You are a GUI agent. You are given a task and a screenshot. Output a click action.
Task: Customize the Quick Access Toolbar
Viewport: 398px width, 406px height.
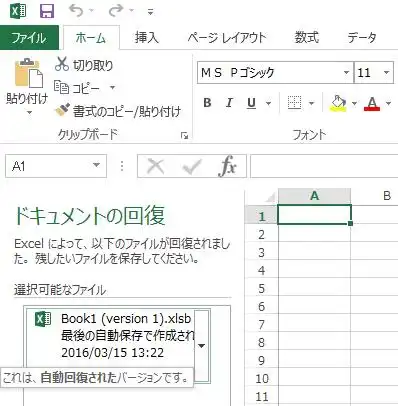pyautogui.click(x=151, y=12)
